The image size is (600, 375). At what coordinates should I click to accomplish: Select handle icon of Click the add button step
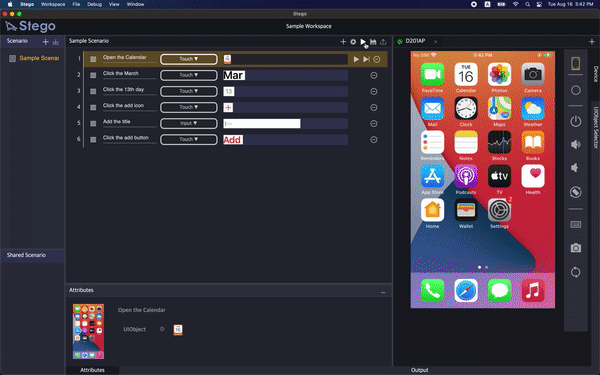(93, 140)
